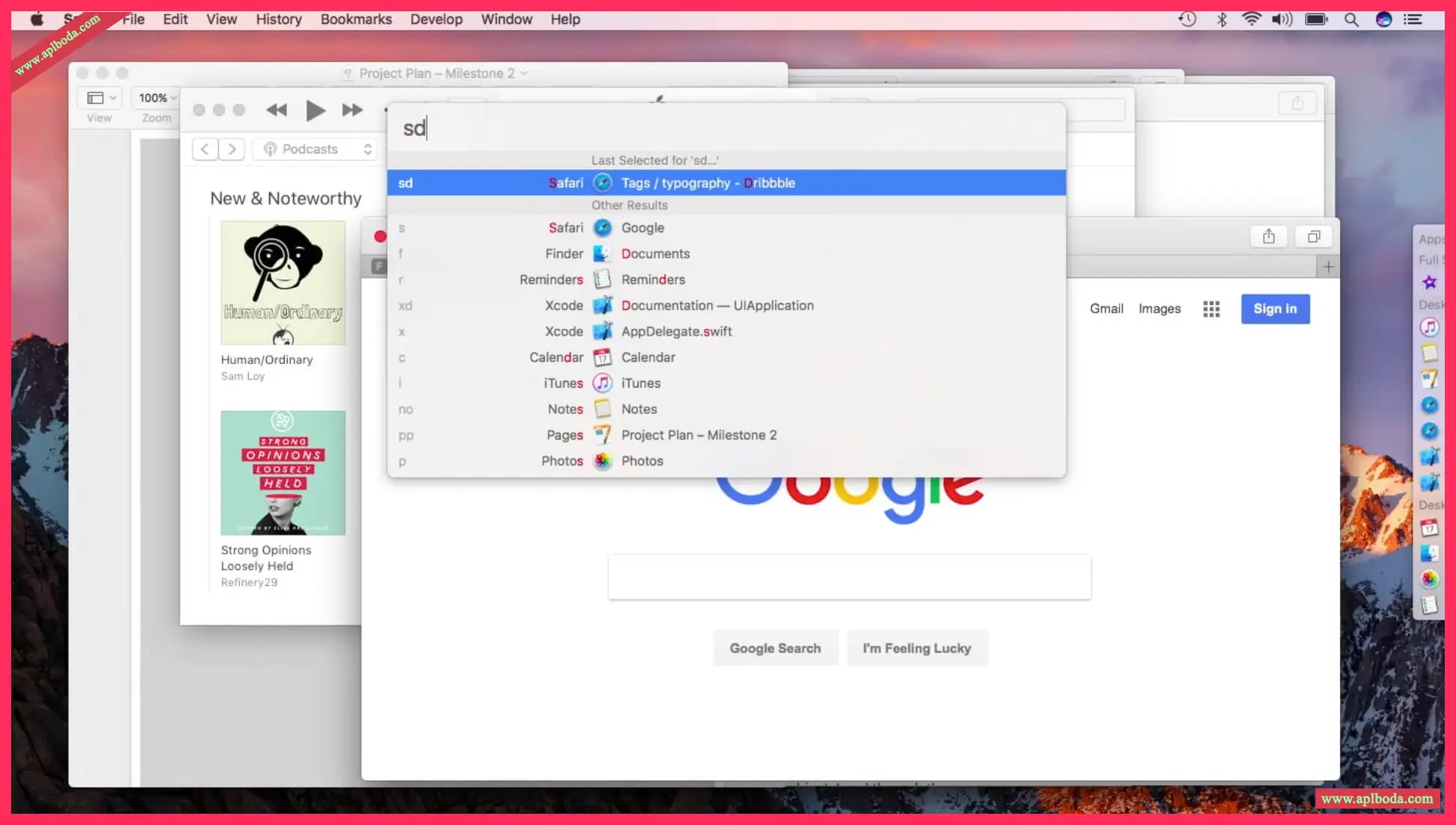
Task: Click the Wi-Fi status icon
Action: coord(1250,19)
